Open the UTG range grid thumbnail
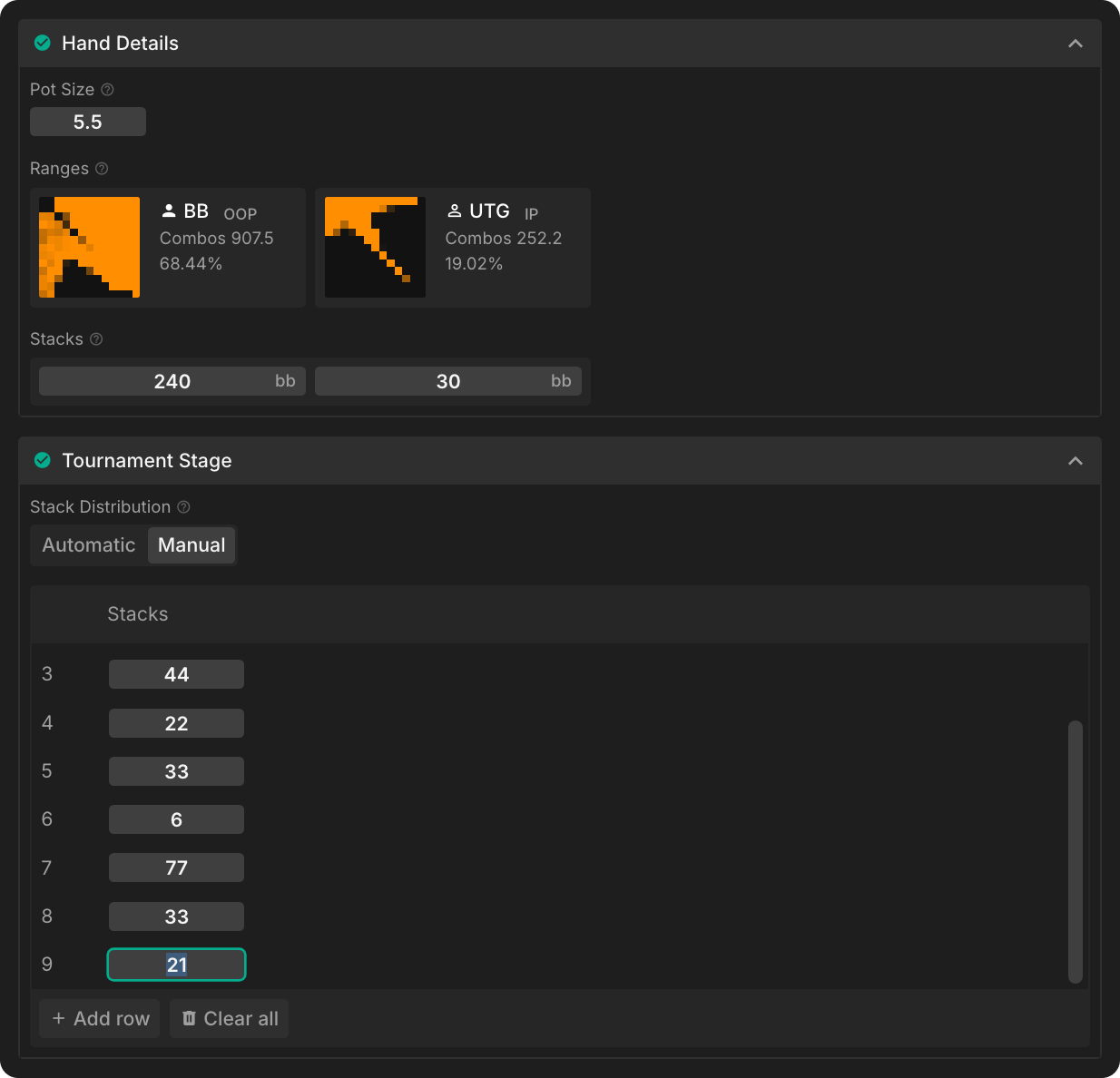This screenshot has height=1078, width=1120. tap(375, 247)
